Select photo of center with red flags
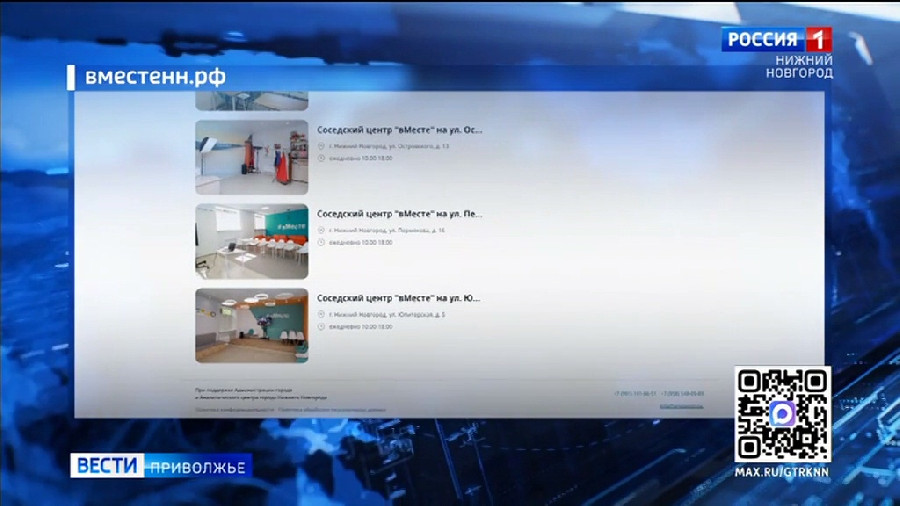 click(251, 157)
